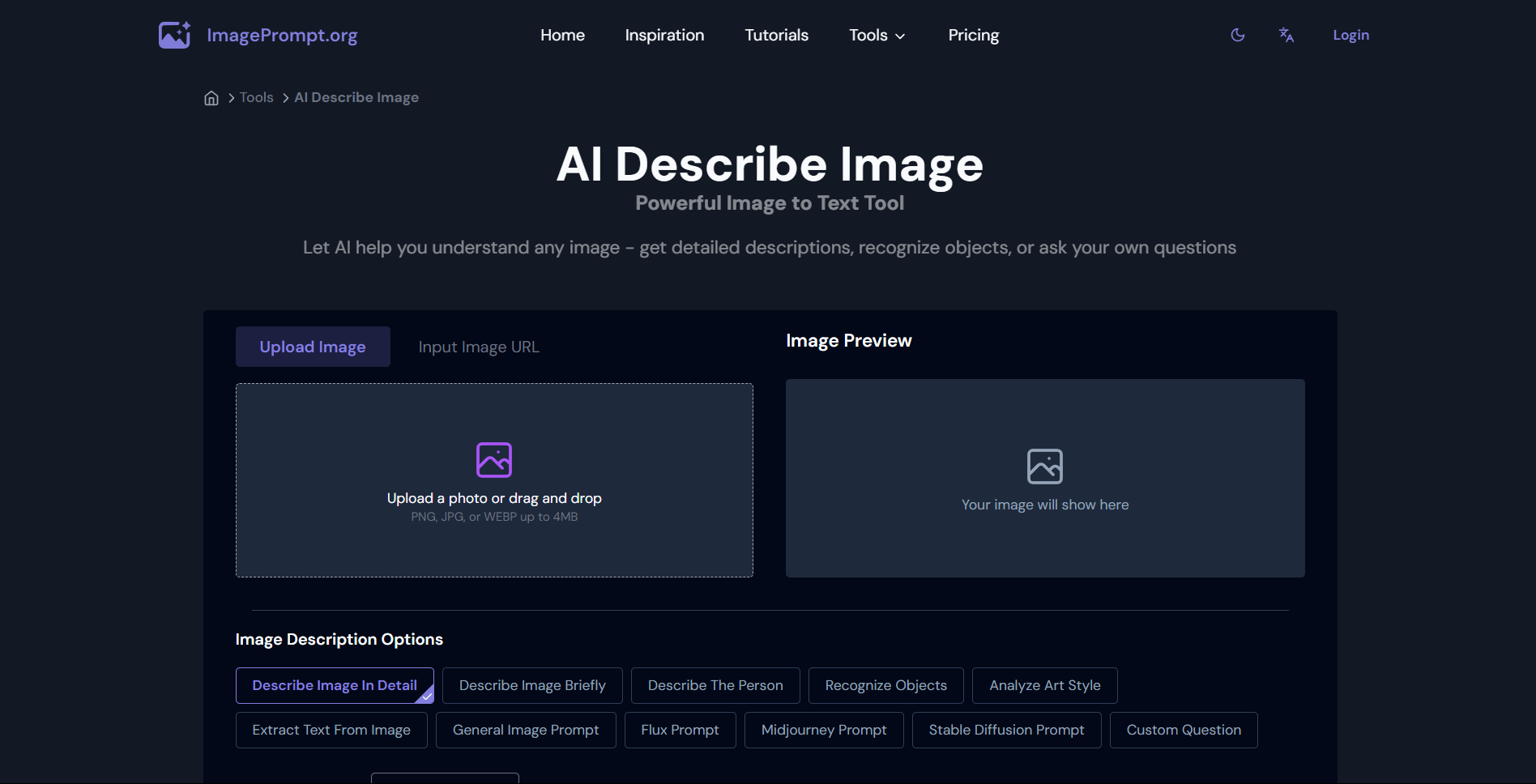This screenshot has height=784, width=1536.
Task: Expand the Tools dropdown menu
Action: click(877, 35)
